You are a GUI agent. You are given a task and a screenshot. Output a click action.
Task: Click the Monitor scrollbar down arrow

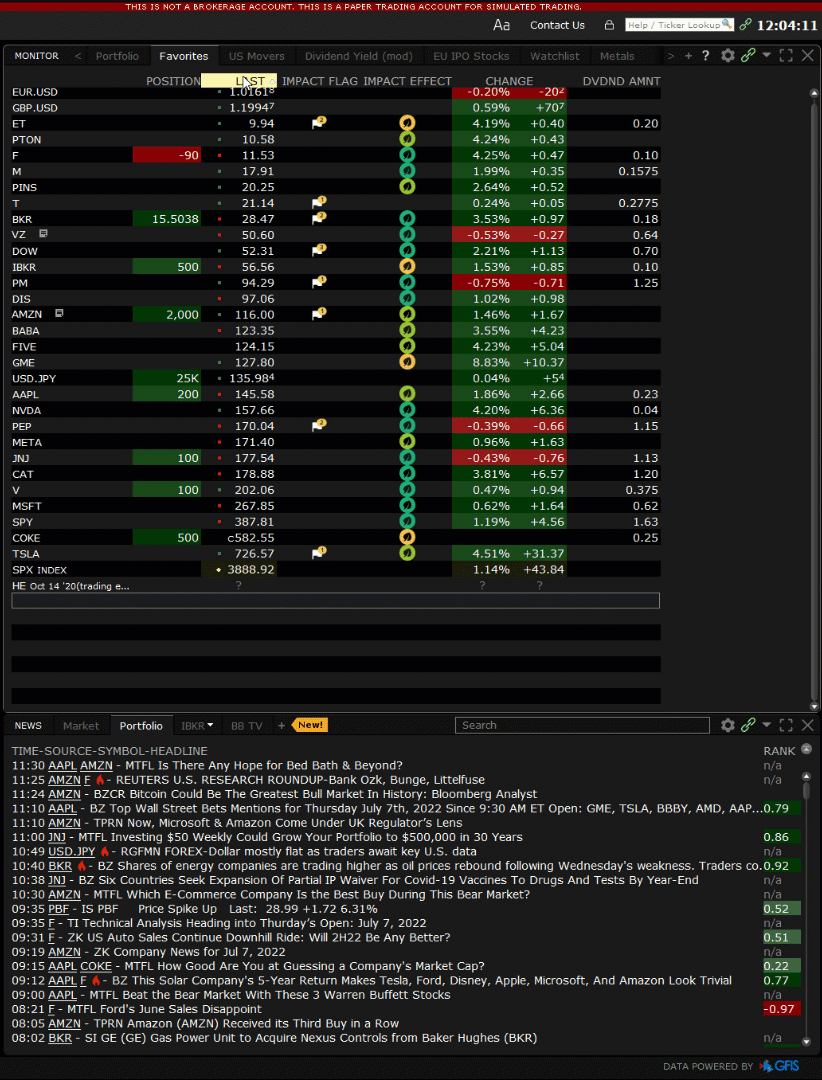(x=814, y=706)
